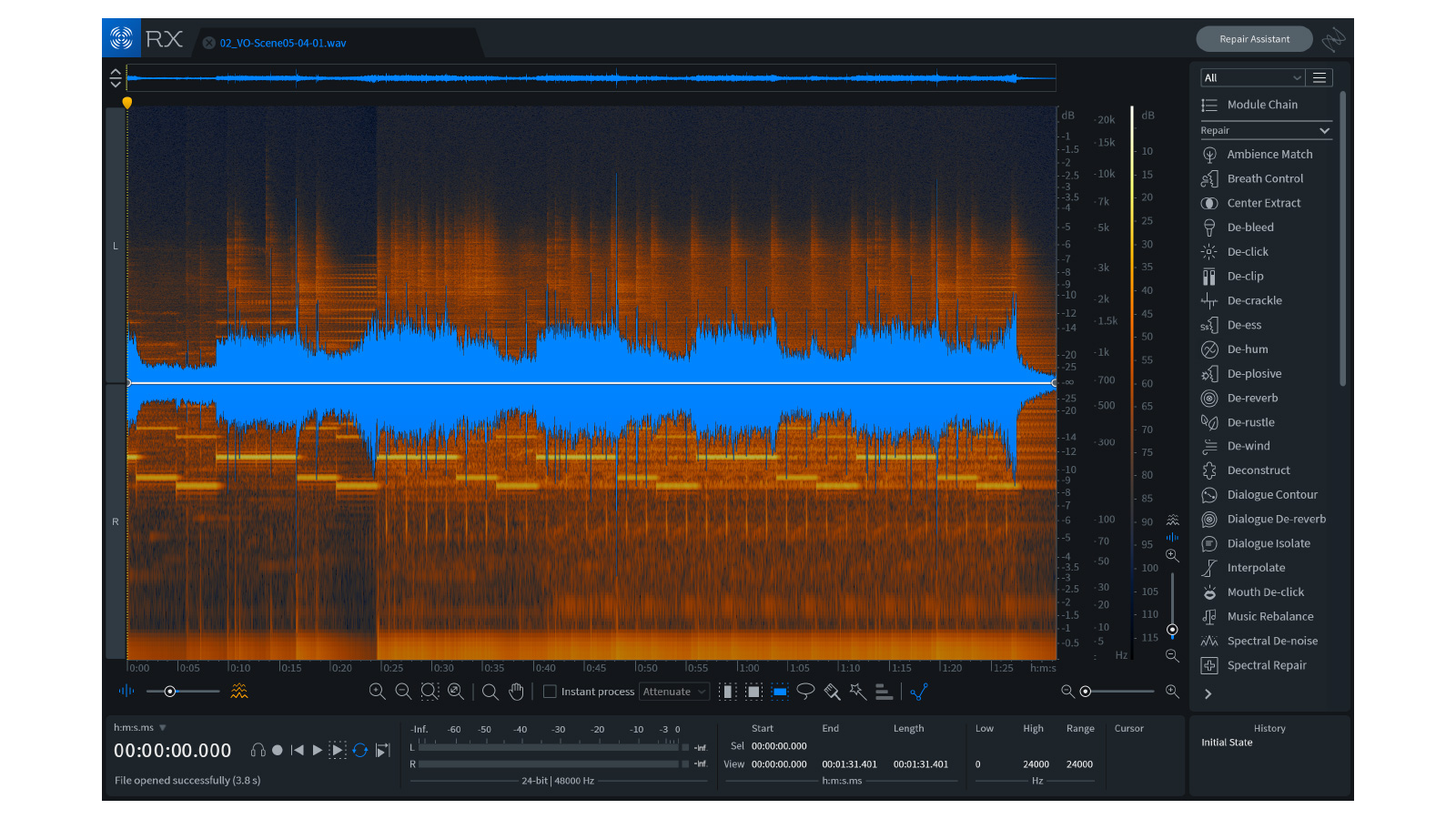Viewport: 1456px width, 819px height.
Task: Toggle headphone monitoring icon
Action: click(x=258, y=751)
